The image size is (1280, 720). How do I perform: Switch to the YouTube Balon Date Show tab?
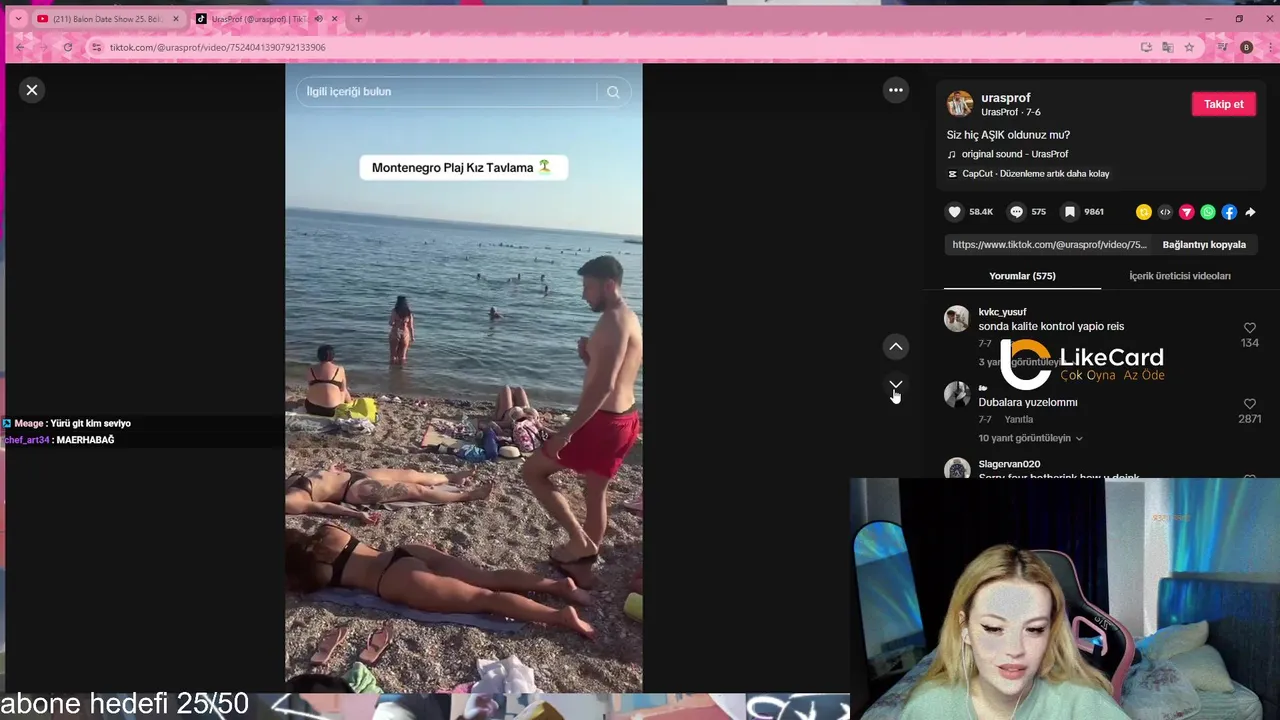pyautogui.click(x=107, y=19)
